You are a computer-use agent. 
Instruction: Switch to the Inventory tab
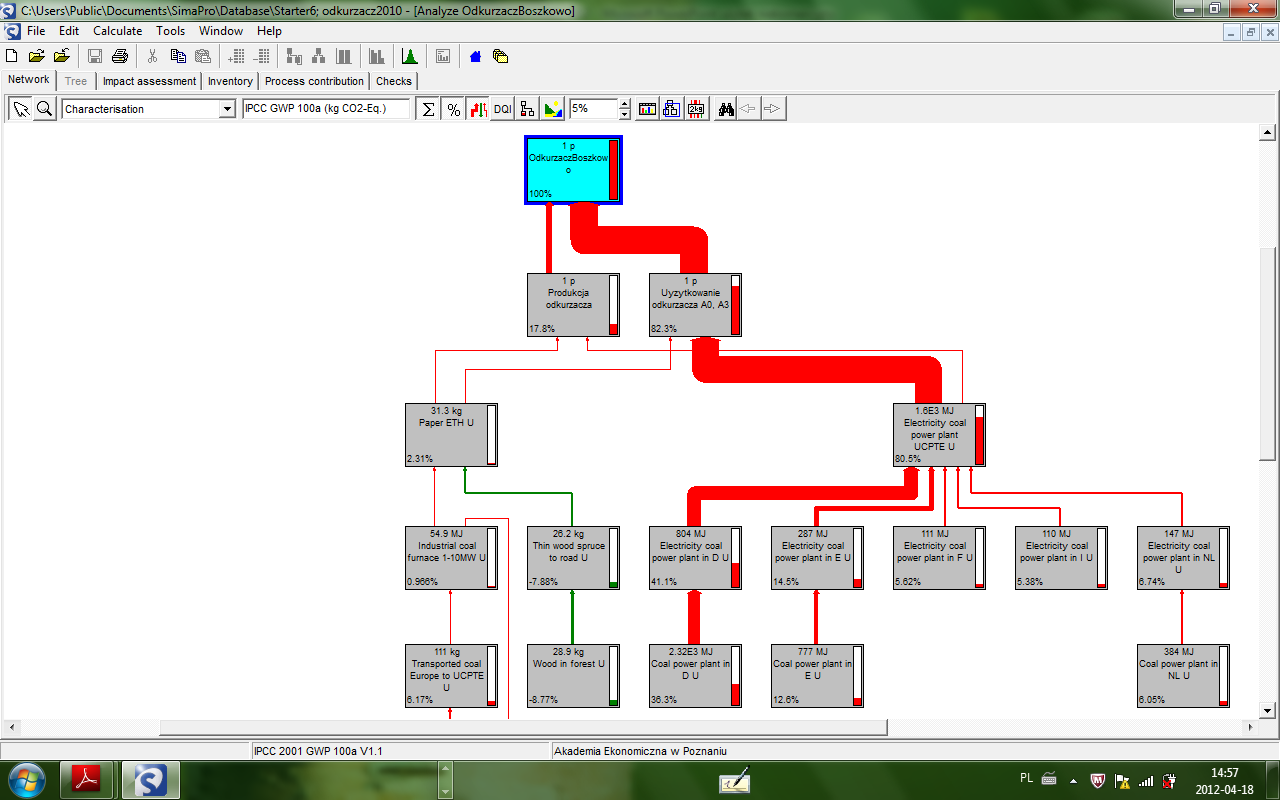click(230, 81)
